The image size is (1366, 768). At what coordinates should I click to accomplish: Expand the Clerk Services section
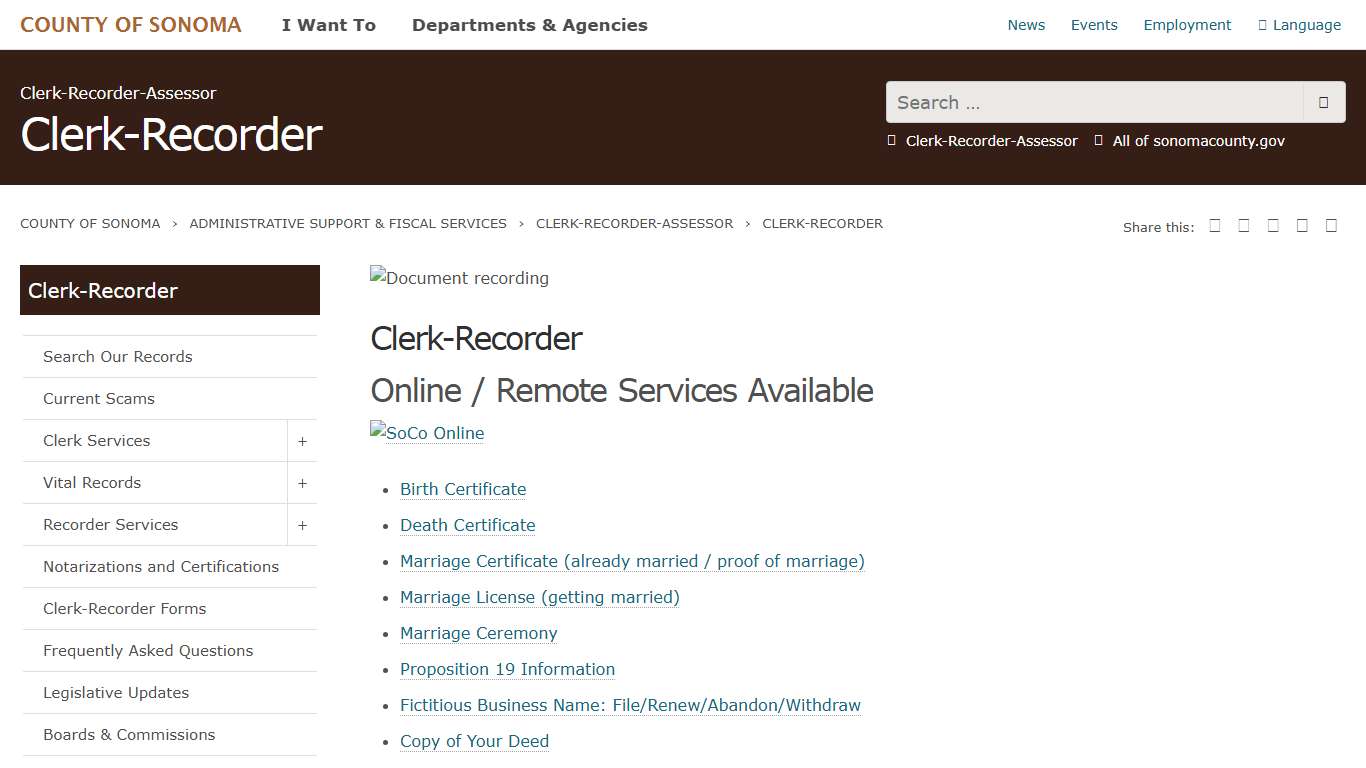coord(303,440)
